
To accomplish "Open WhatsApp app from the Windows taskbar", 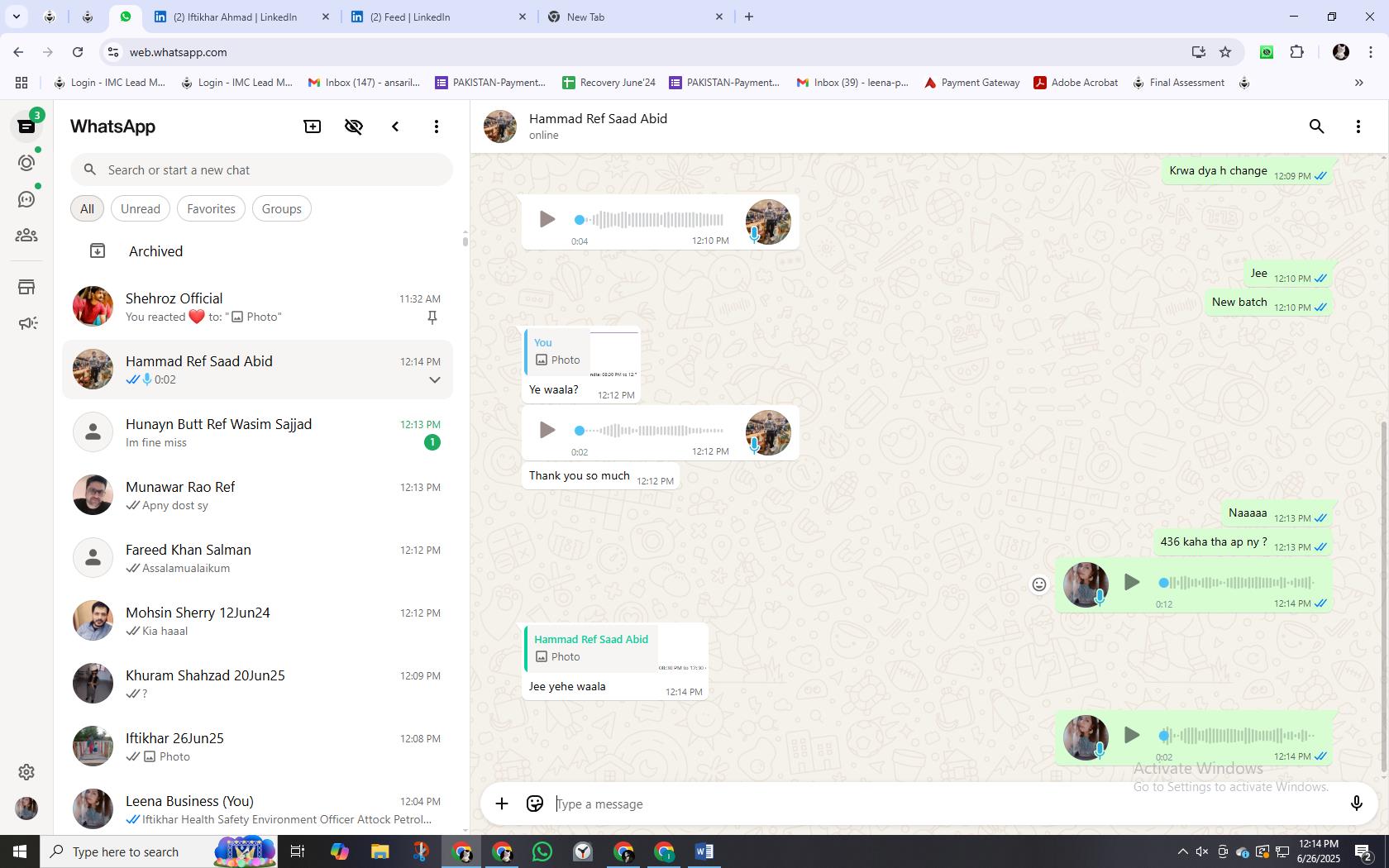I will point(542,851).
